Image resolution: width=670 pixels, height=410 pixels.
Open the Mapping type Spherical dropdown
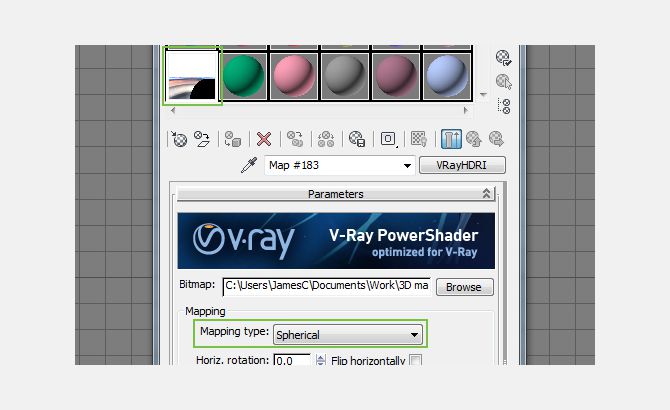point(347,335)
